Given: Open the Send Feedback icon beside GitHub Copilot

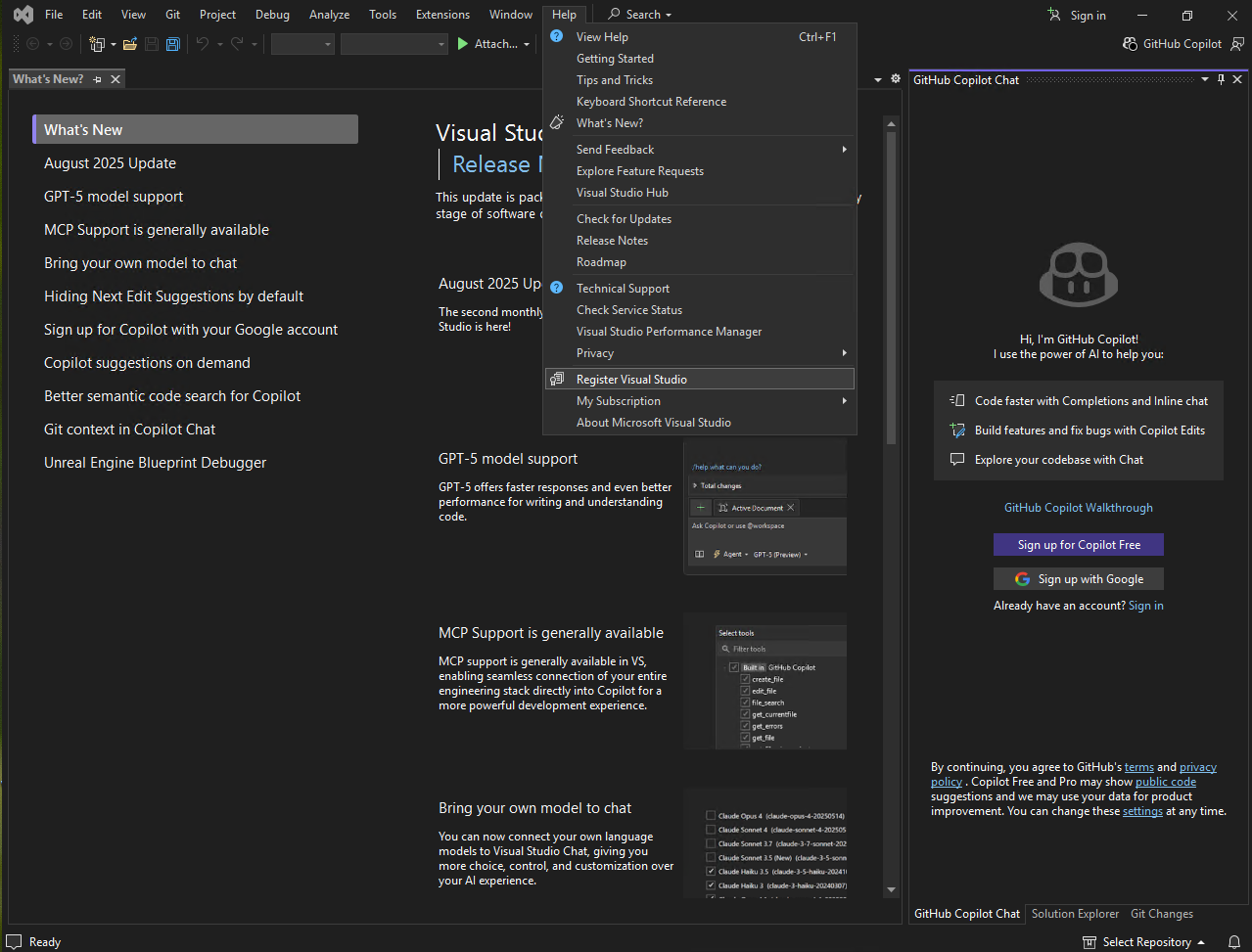Looking at the screenshot, I should [1237, 44].
